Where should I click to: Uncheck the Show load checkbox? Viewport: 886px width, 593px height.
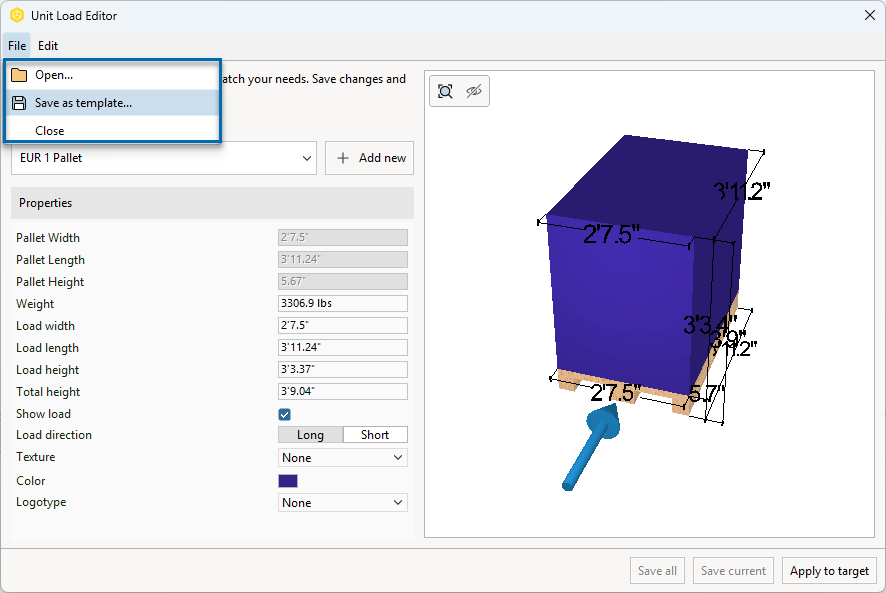click(x=285, y=414)
